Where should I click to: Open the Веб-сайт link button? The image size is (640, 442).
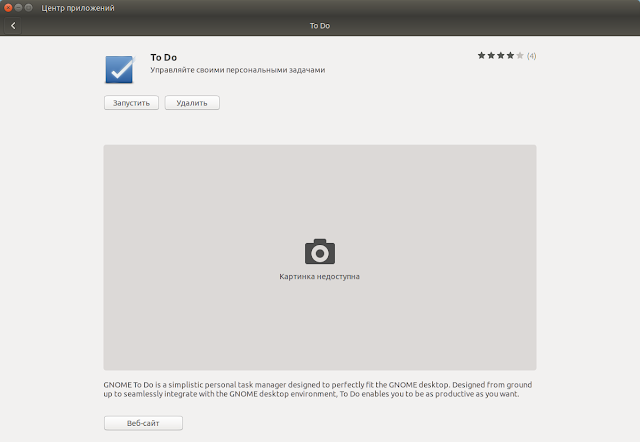coord(143,423)
